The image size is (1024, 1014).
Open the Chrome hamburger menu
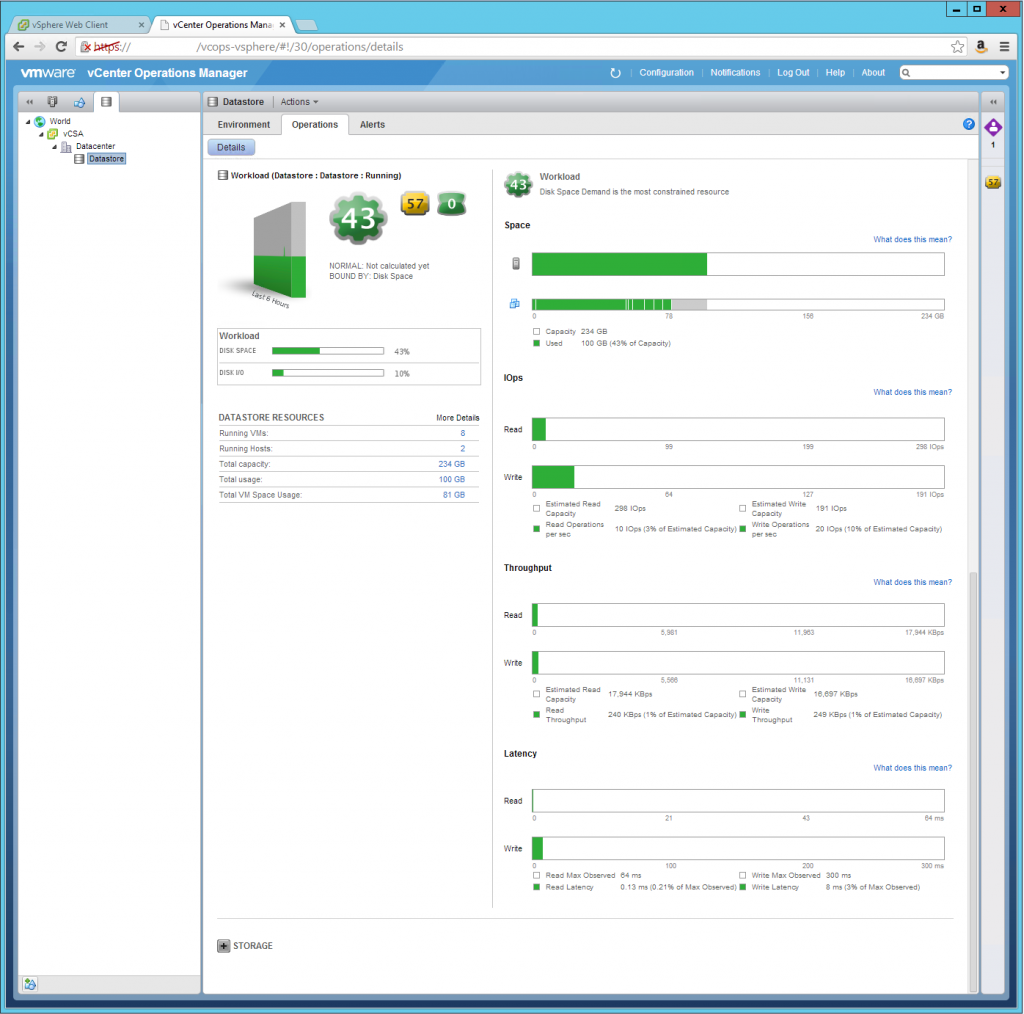tap(1004, 46)
